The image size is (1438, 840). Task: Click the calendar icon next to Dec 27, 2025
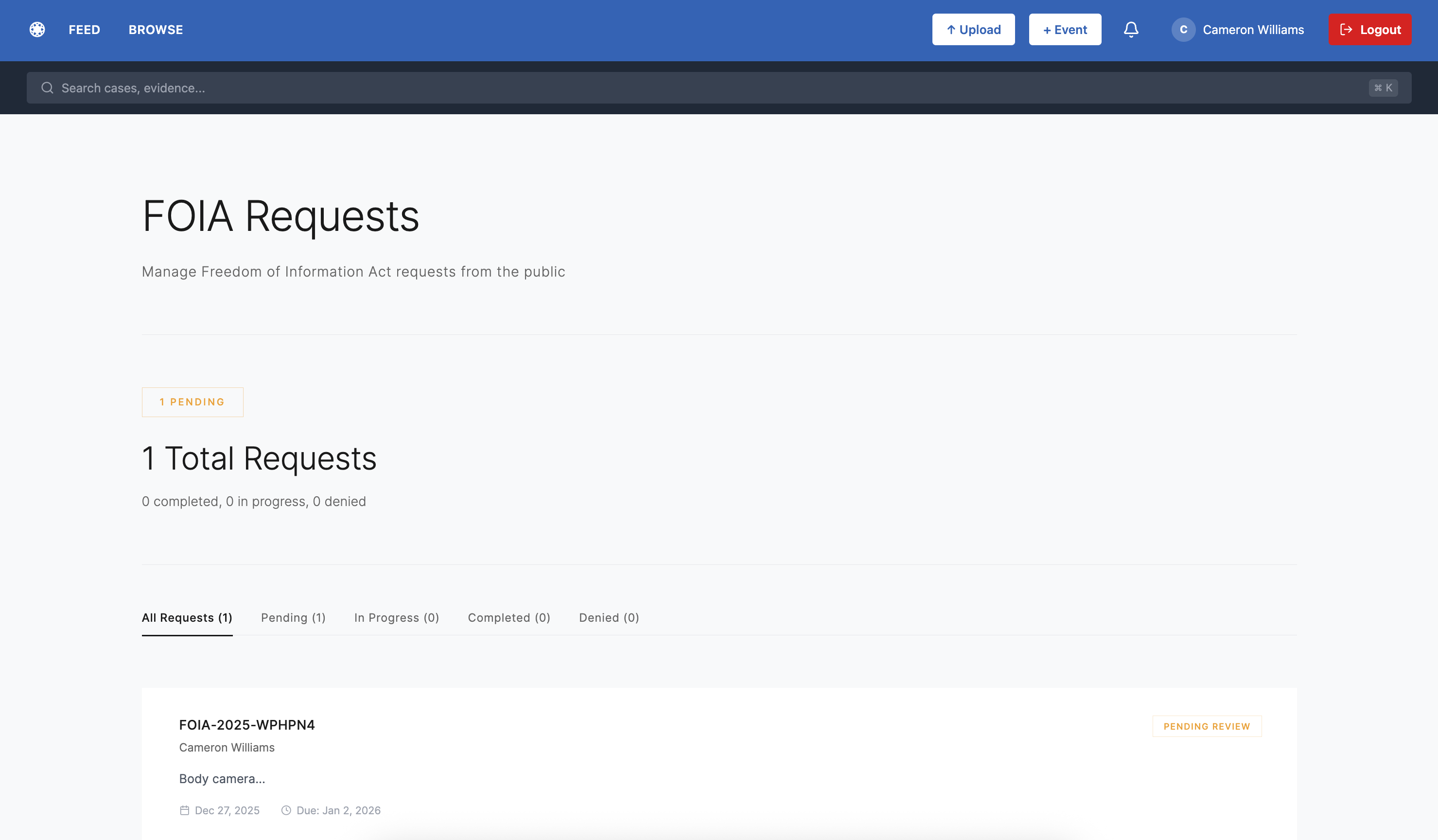pyautogui.click(x=184, y=810)
